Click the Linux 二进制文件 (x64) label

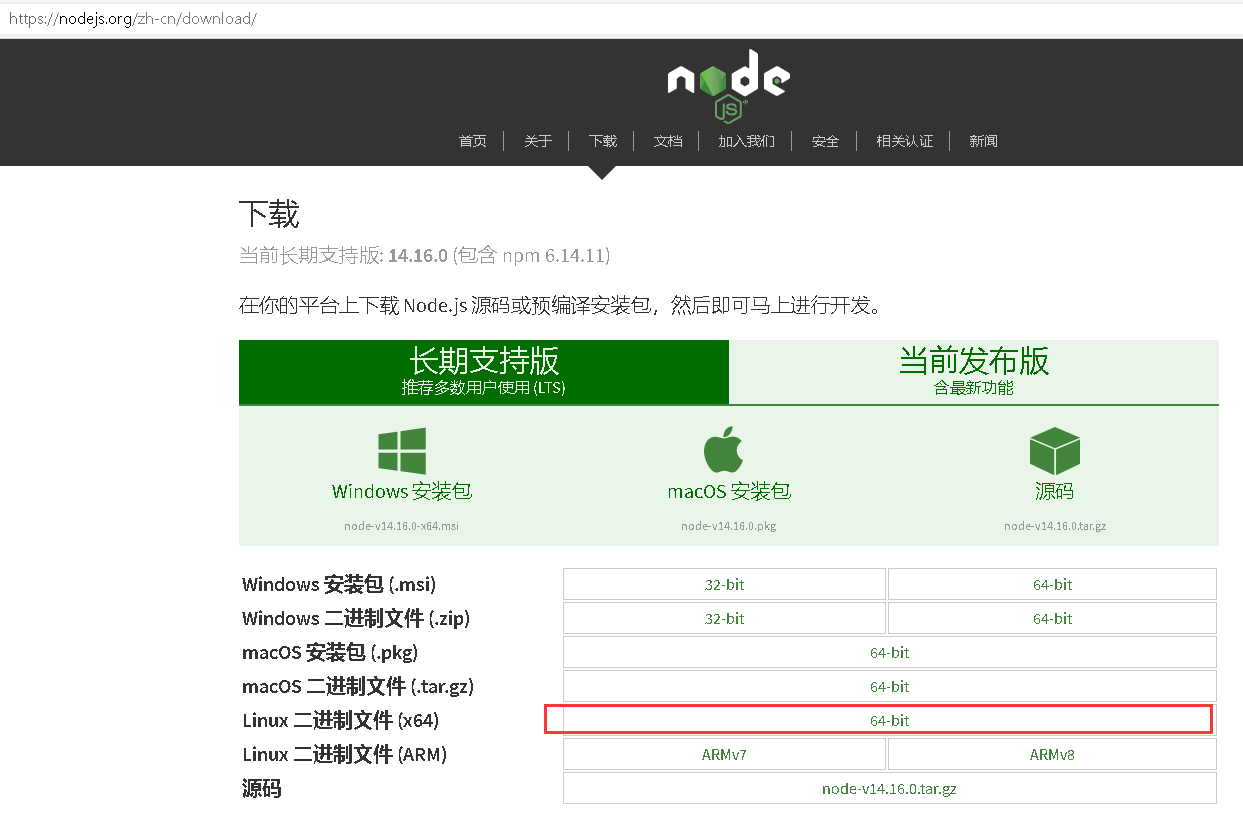tap(341, 720)
